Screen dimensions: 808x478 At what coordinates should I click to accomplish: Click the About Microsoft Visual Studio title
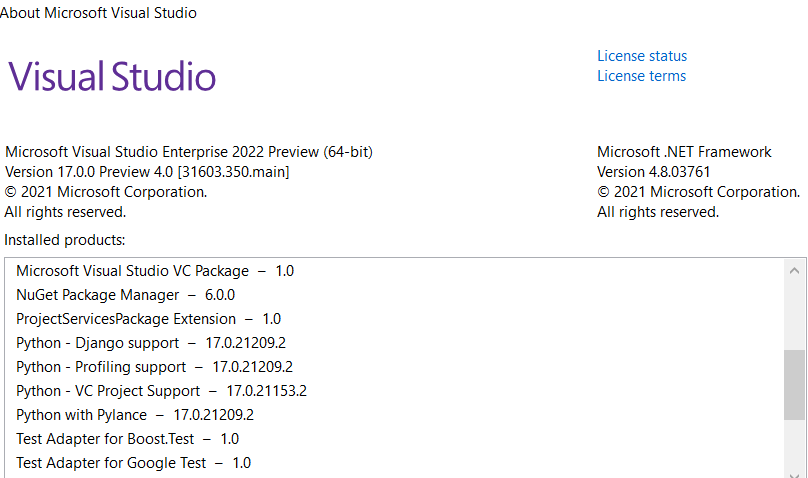click(x=98, y=13)
